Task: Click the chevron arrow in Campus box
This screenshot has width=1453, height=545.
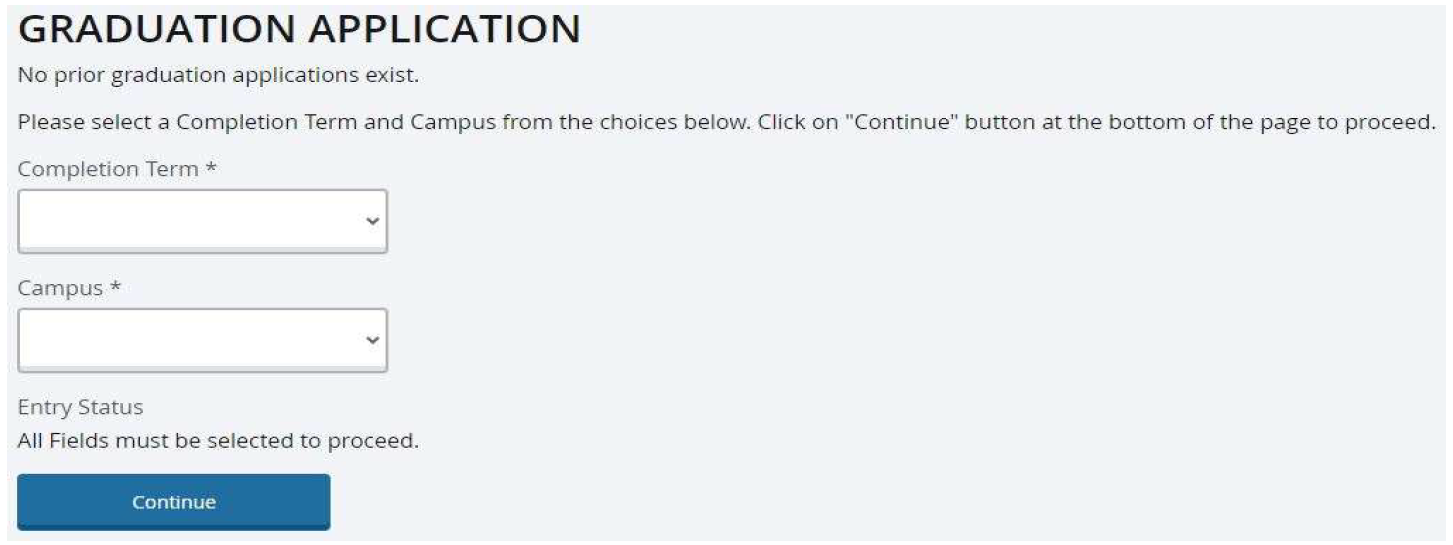Action: coord(372,340)
